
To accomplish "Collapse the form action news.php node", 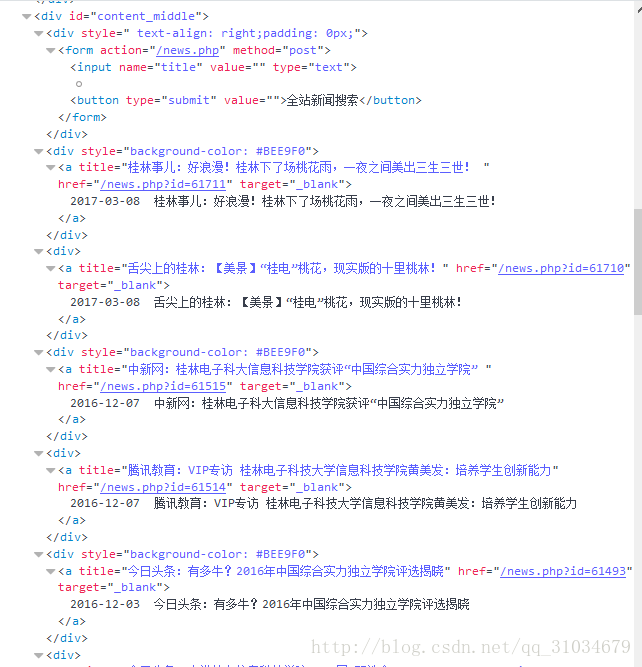I will [51, 51].
